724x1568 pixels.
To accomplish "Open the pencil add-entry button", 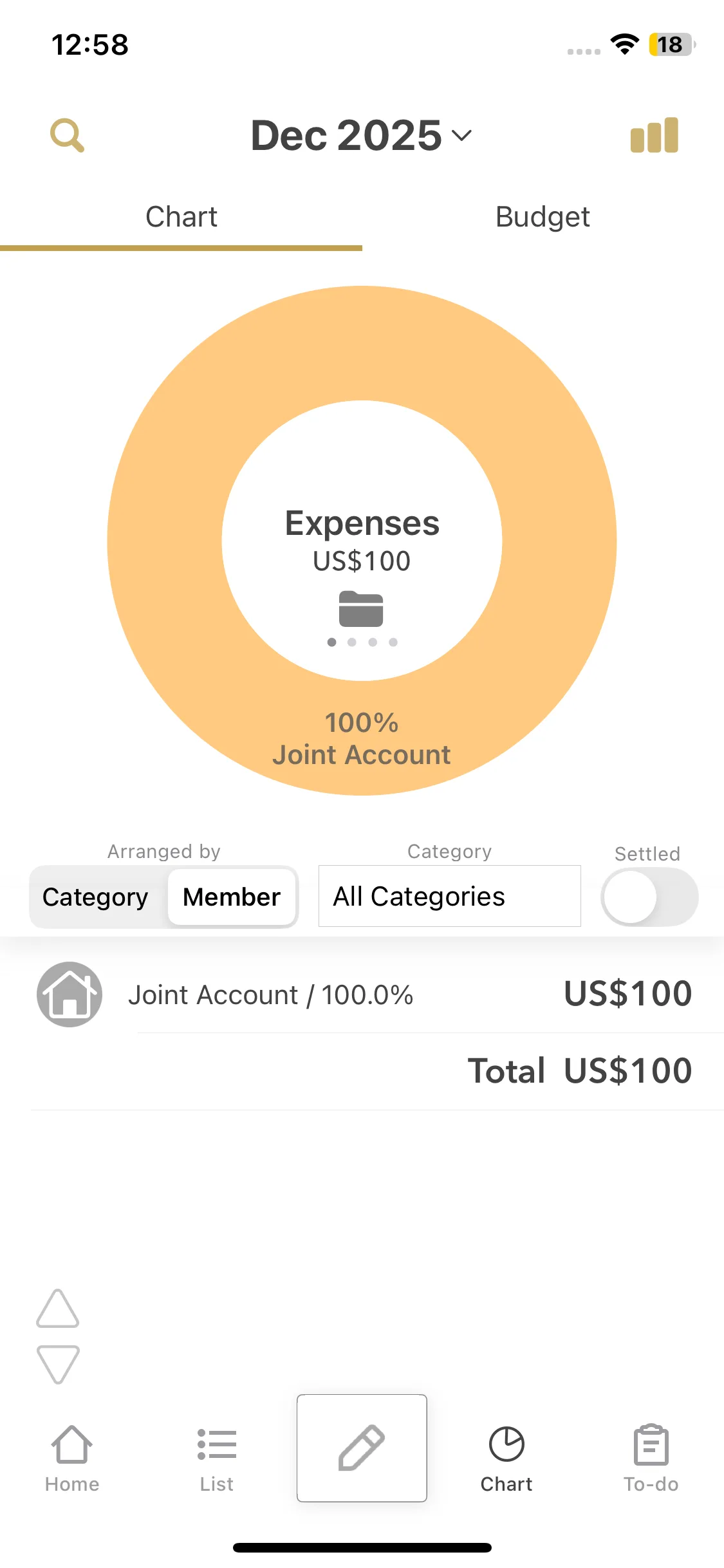I will pyautogui.click(x=362, y=1448).
